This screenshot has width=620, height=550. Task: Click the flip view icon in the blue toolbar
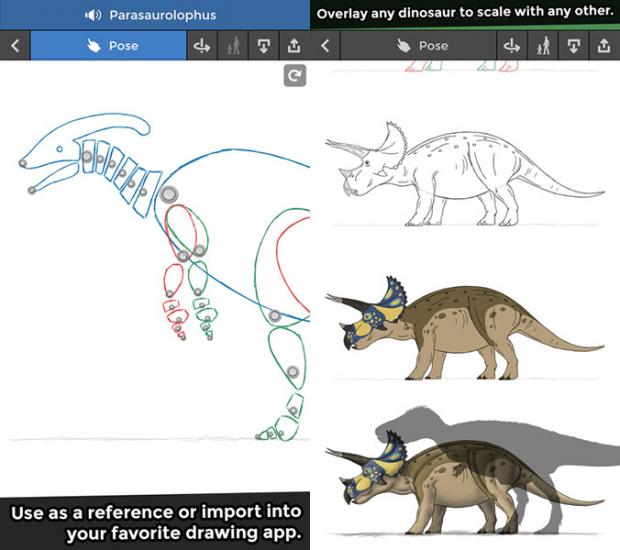[203, 46]
